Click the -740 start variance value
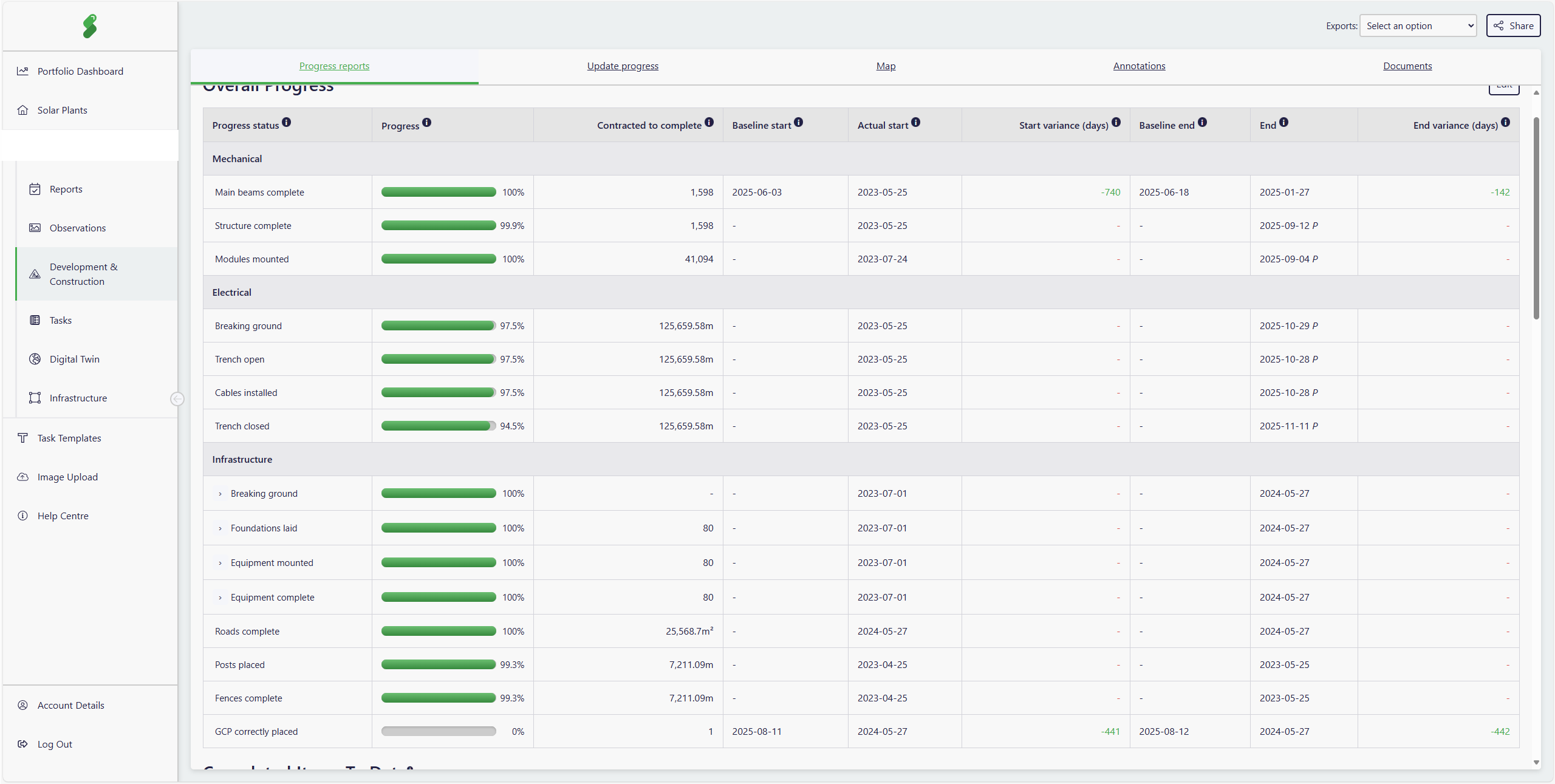Viewport: 1555px width, 784px height. tap(1110, 192)
